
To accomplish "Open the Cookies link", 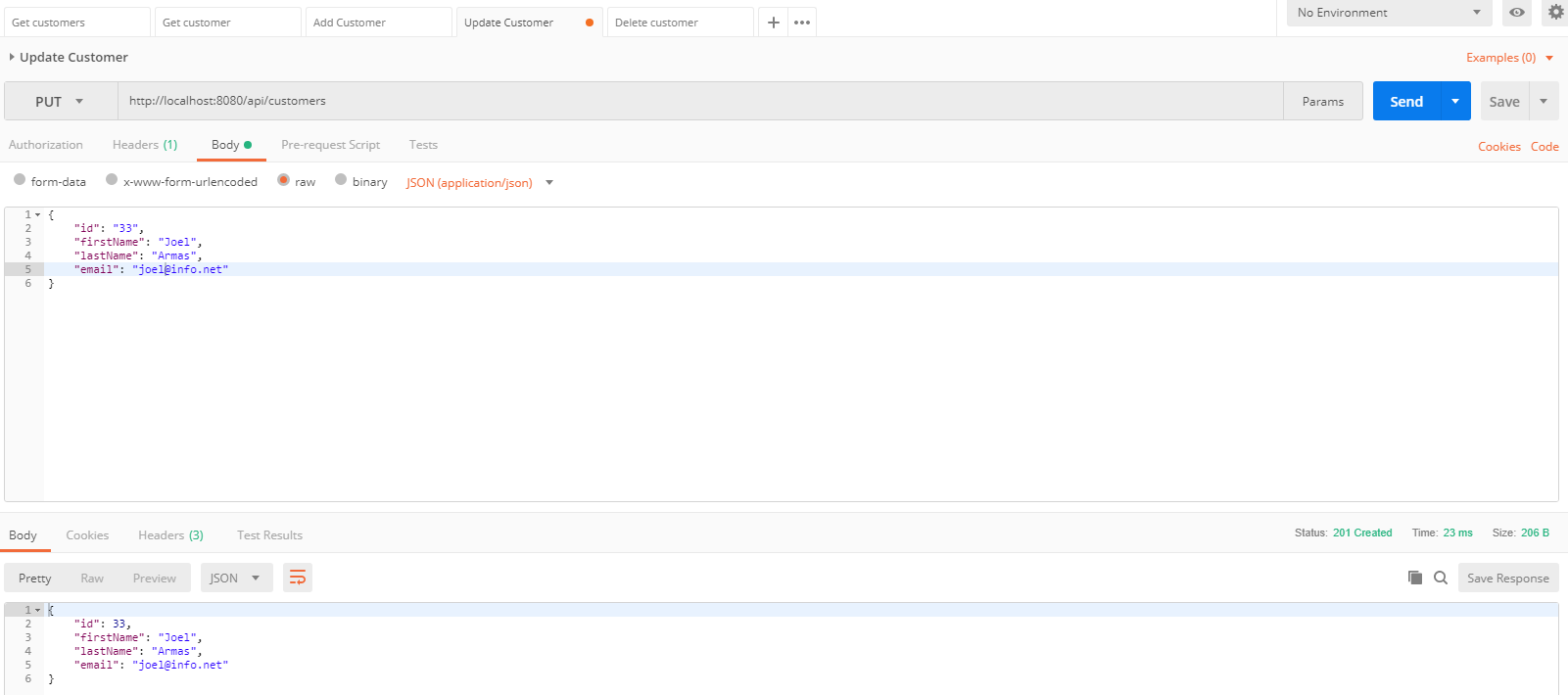I will pyautogui.click(x=1499, y=147).
